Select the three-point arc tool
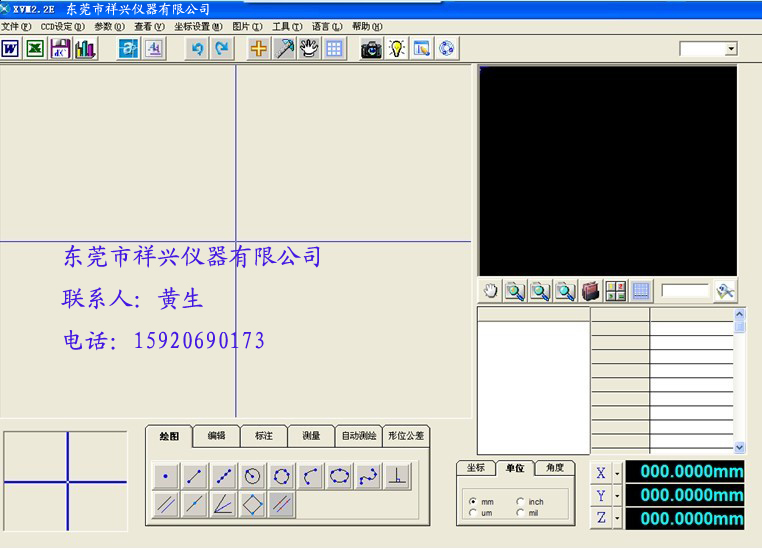The height and width of the screenshot is (551, 762). (310, 476)
